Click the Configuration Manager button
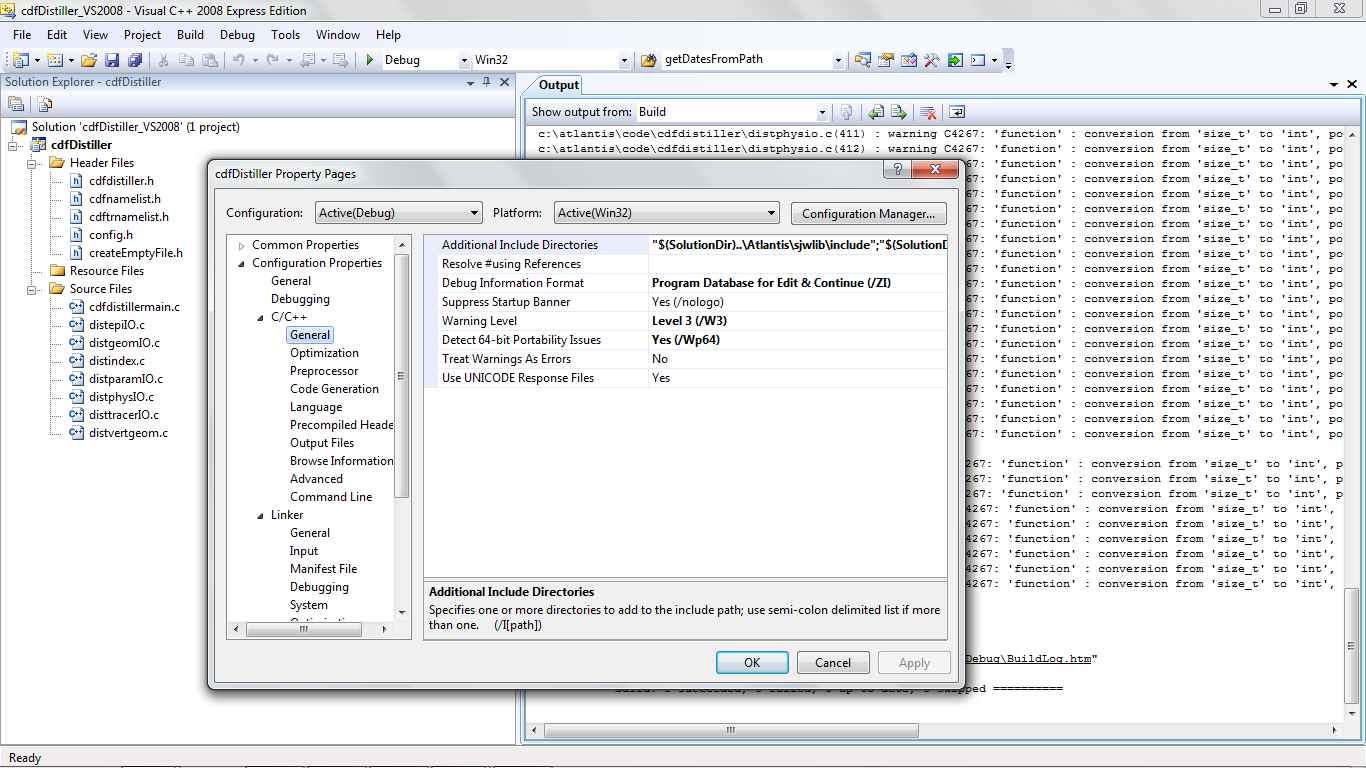 coord(868,213)
